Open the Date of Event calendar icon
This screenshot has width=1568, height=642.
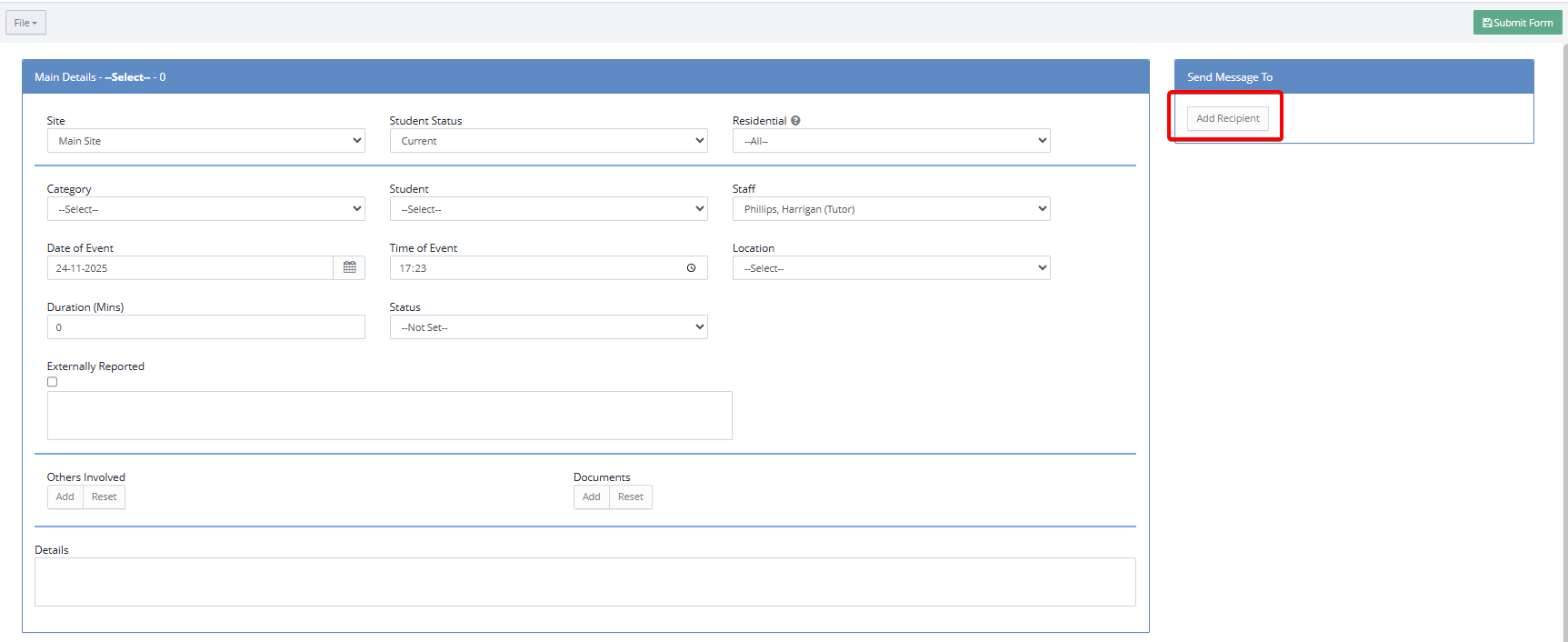pos(349,268)
